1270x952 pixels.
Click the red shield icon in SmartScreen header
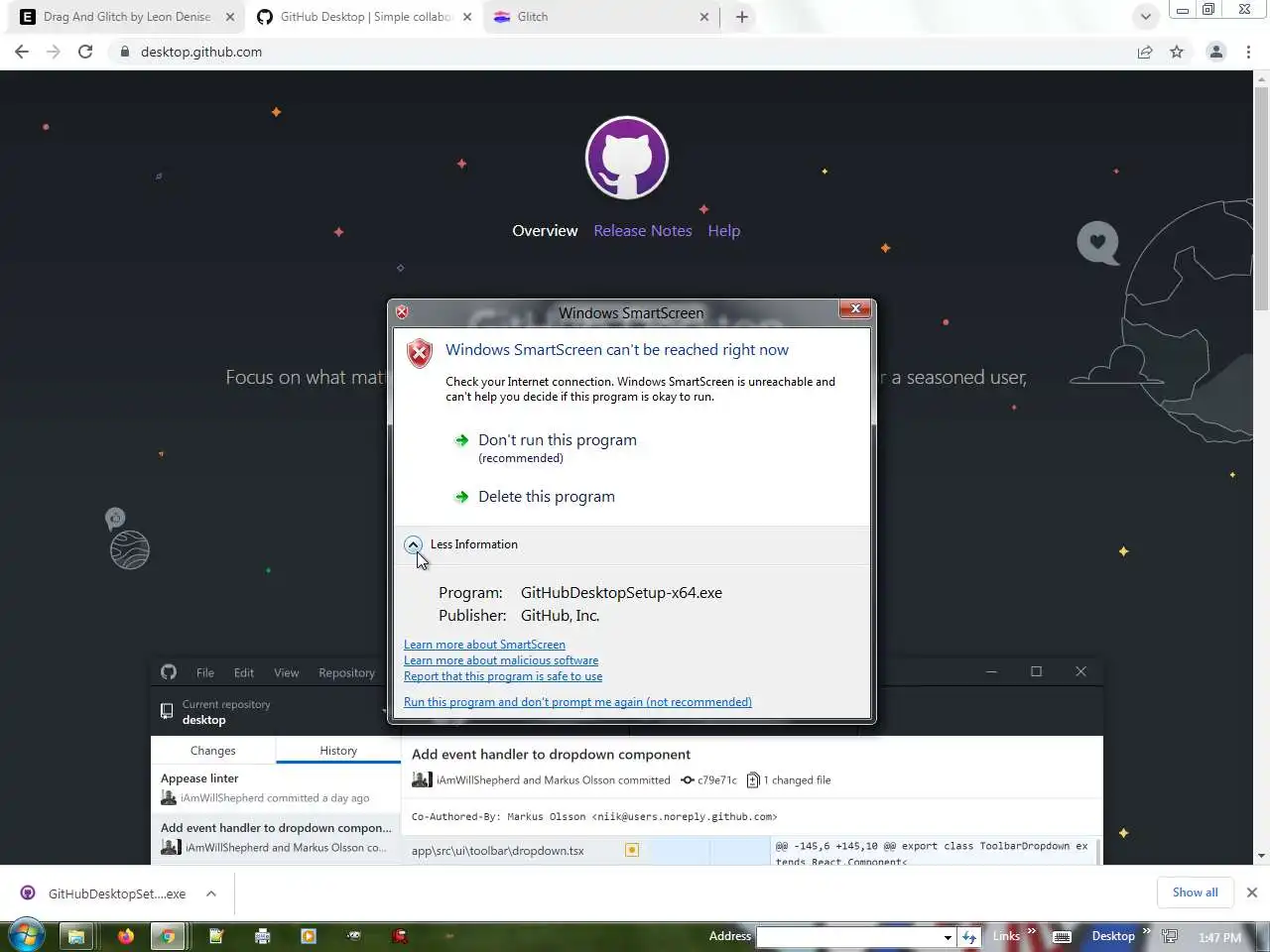tap(420, 353)
